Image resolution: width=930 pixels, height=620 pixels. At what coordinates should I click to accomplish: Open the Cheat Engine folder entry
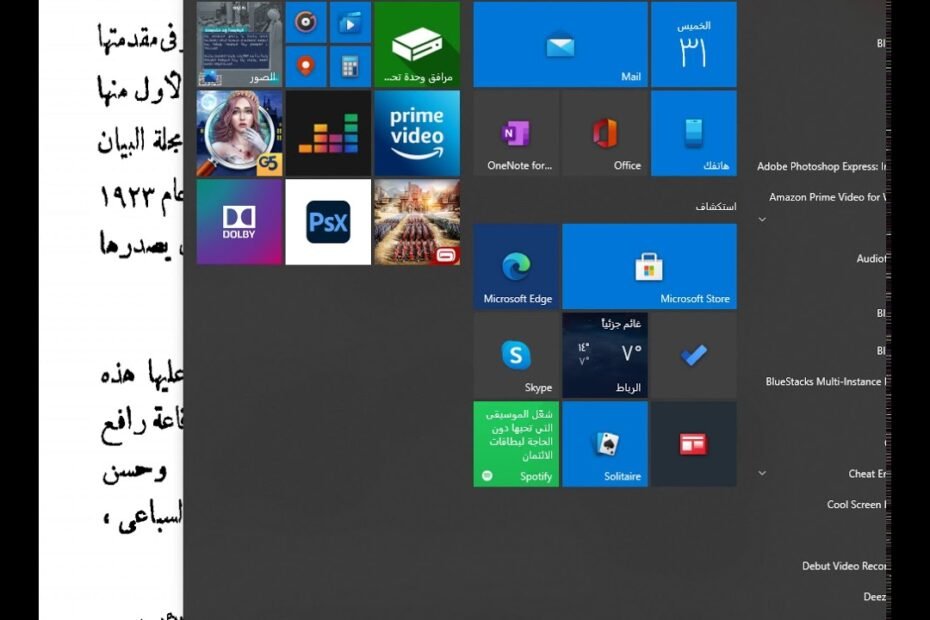point(867,473)
